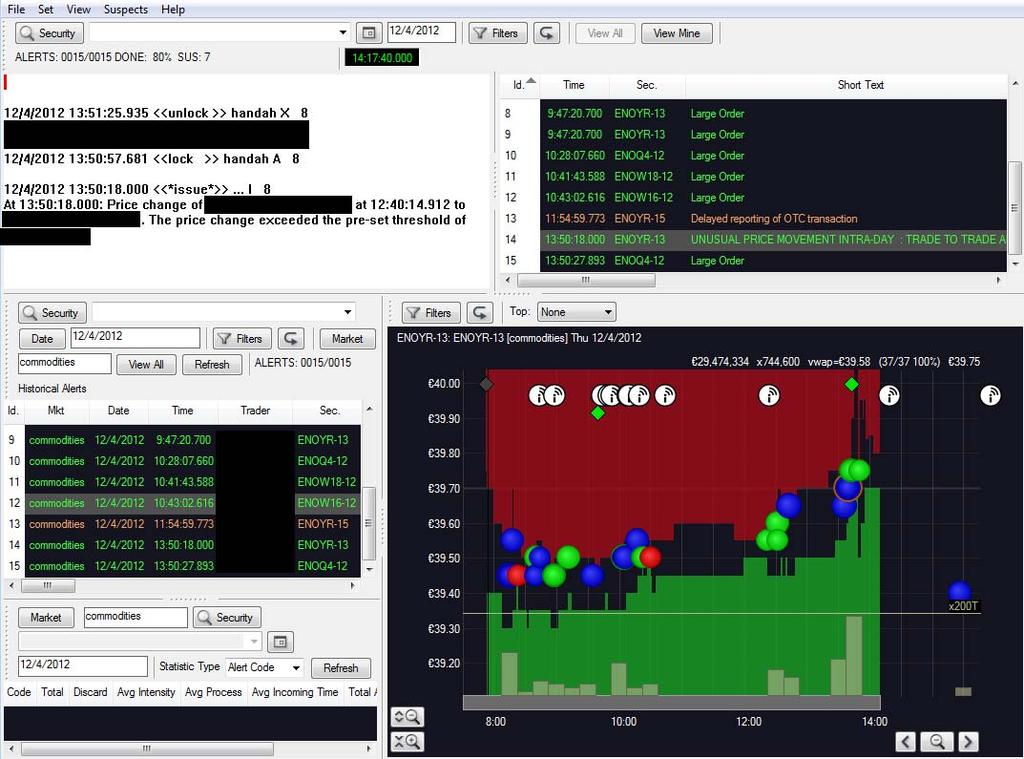Screen dimensions: 1024x759
Task: Click the top date field showing 12/4/2012
Action: (x=421, y=31)
